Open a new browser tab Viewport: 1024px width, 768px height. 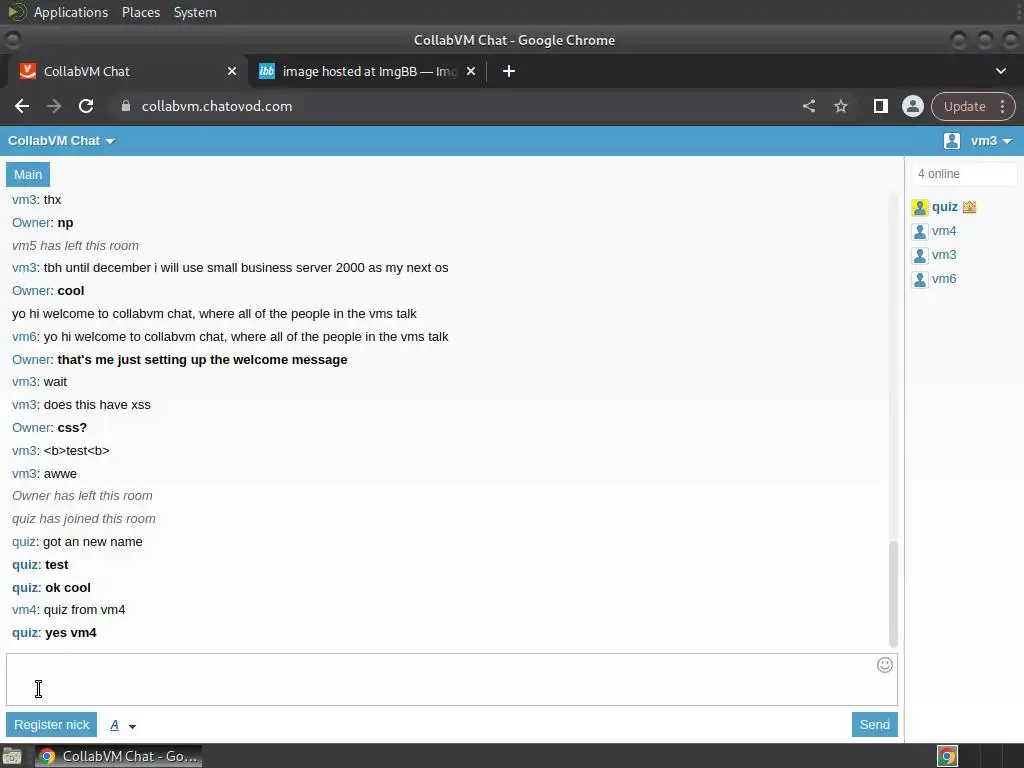pyautogui.click(x=509, y=71)
